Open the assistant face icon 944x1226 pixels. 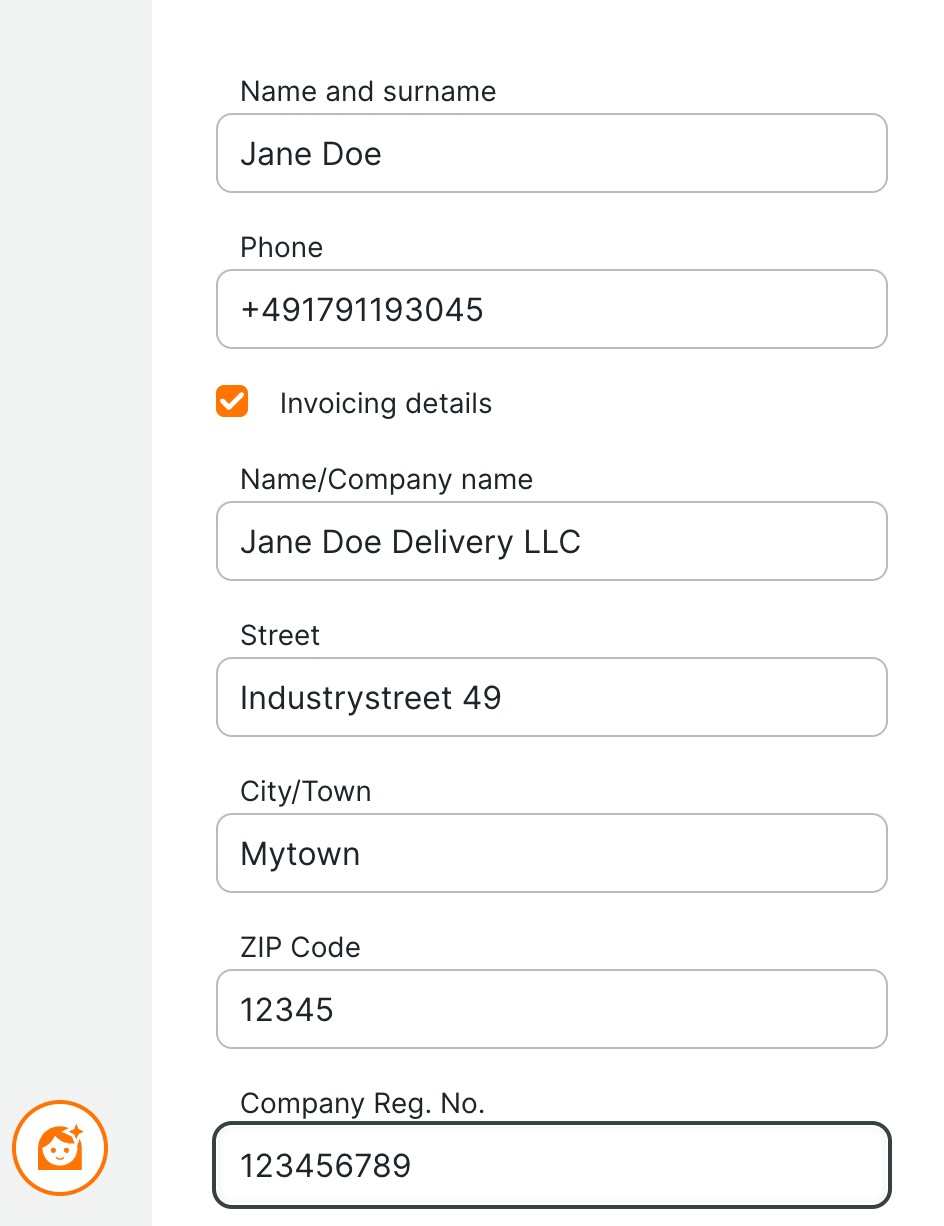click(x=60, y=1148)
